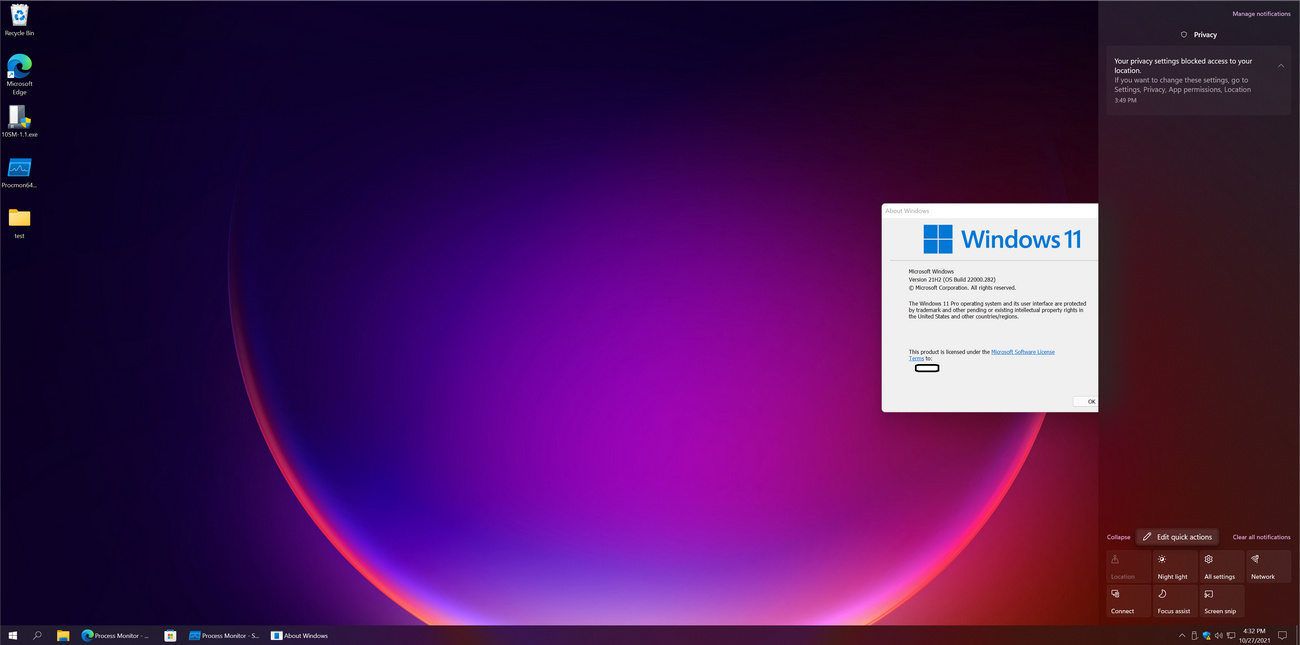Screen dimensions: 1300x645
Task: Run Procmon64 from the desktop
Action: 19,168
